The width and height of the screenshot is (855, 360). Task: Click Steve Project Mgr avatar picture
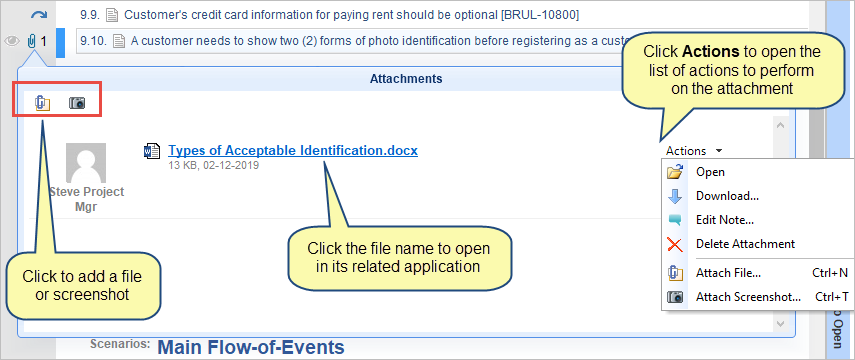click(x=86, y=163)
